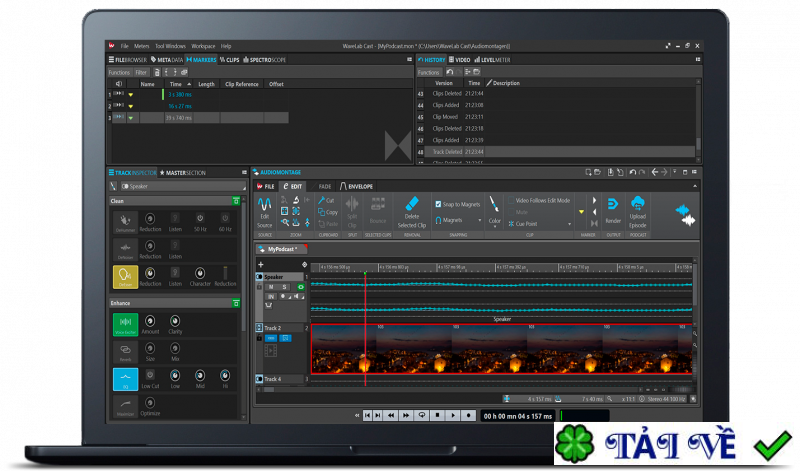The image size is (800, 471).
Task: Switch to the Envelope ribbon tab
Action: (x=357, y=186)
